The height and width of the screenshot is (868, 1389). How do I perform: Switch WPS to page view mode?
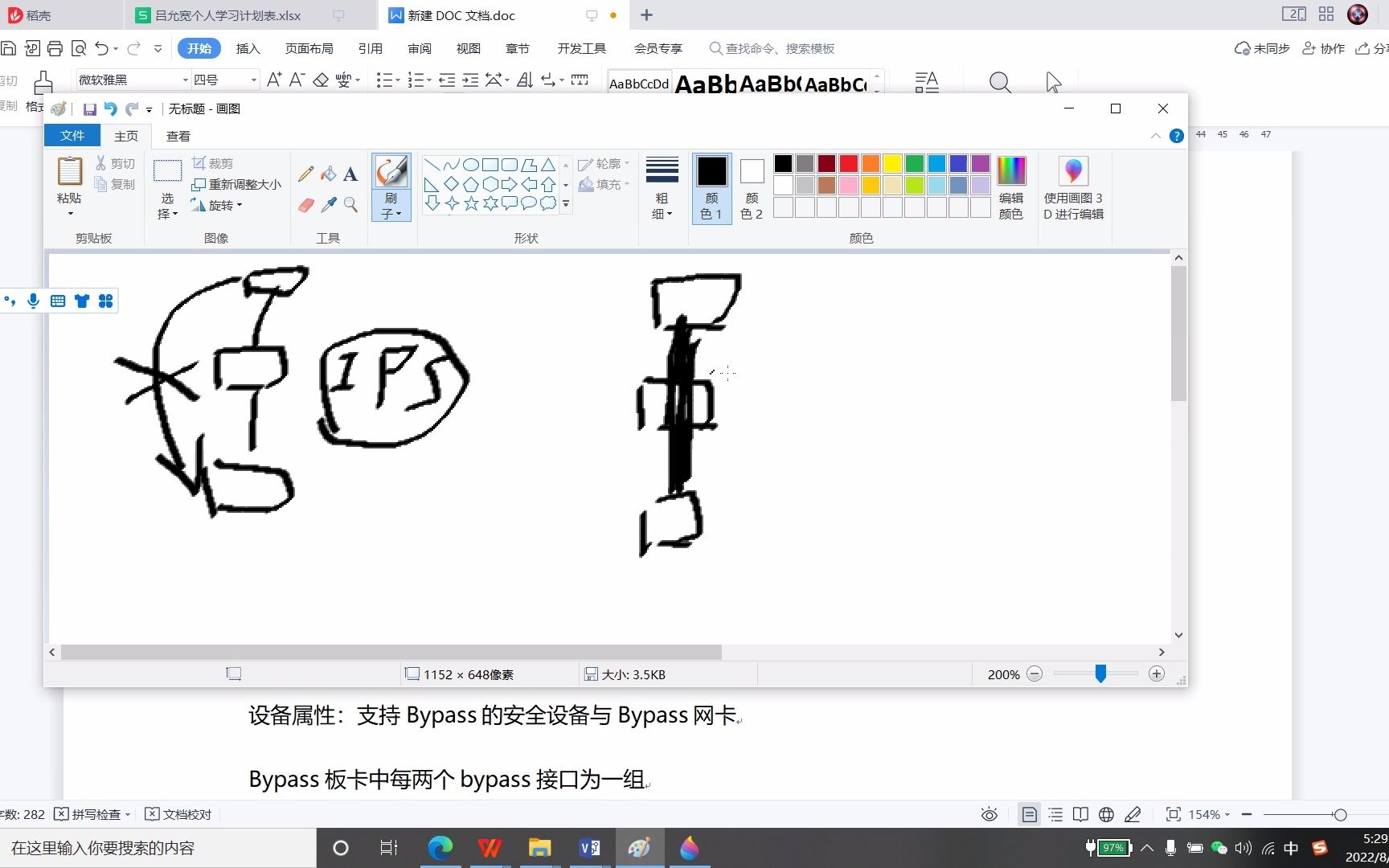click(x=1029, y=814)
